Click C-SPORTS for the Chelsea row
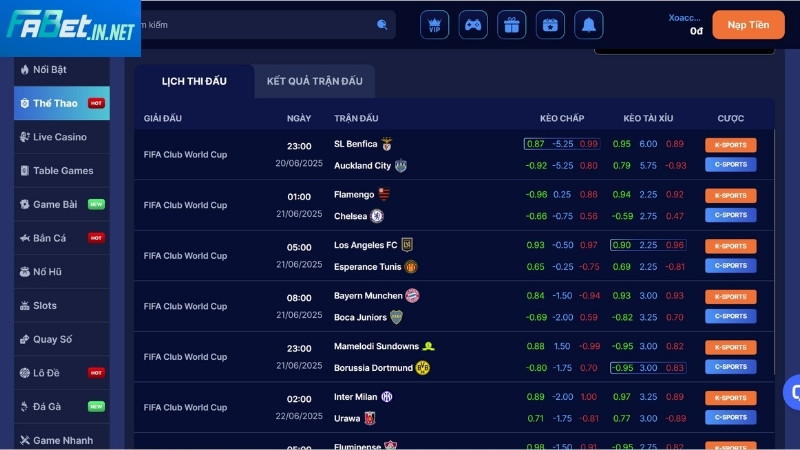Viewport: 800px width, 450px height. pos(731,215)
